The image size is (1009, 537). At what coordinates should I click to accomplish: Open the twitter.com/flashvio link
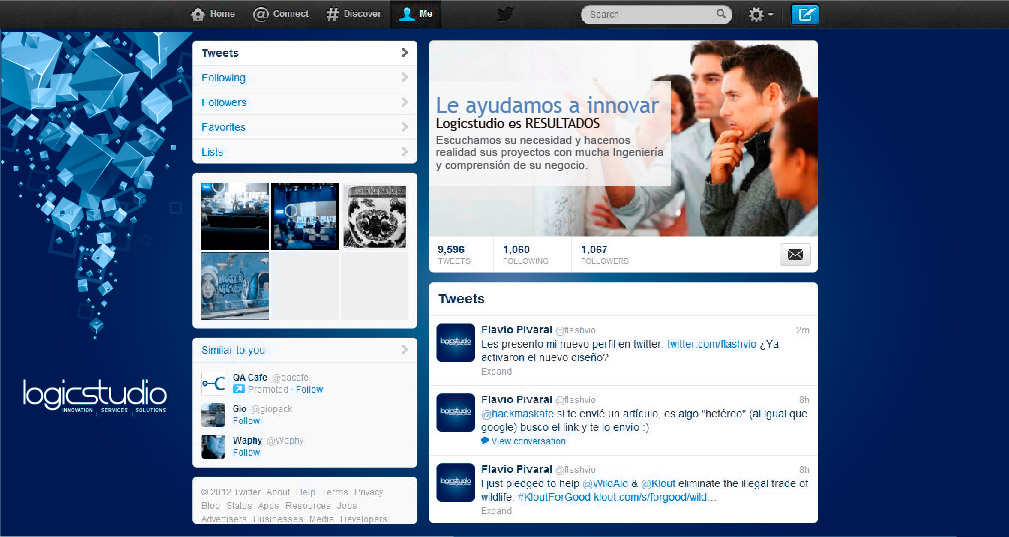[x=712, y=344]
